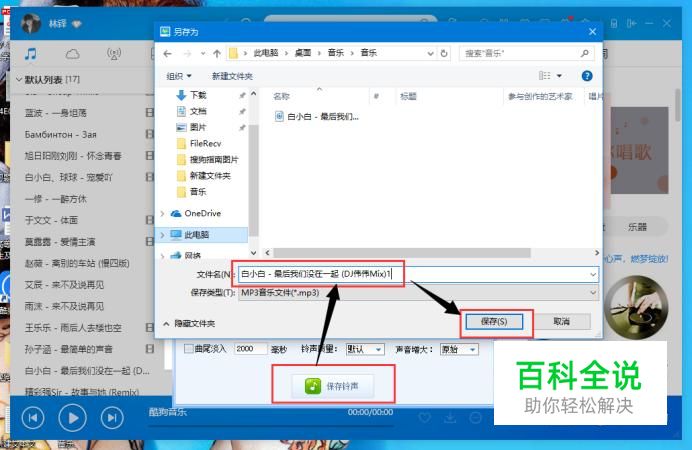The width and height of the screenshot is (692, 450).
Task: Open the 铃声质量 默认 dropdown
Action: (365, 349)
